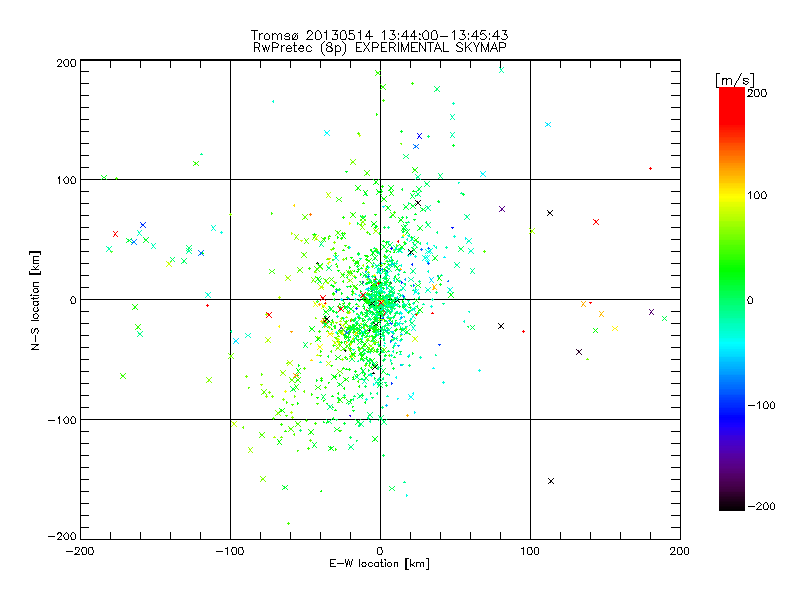Viewport: 800px width, 600px height.
Task: Click the '[m/s]' colorbar unit label
Action: click(735, 80)
